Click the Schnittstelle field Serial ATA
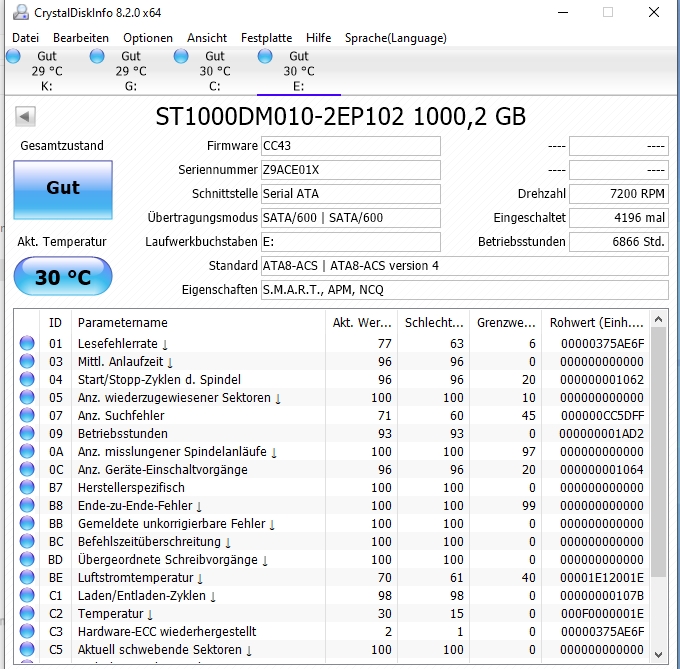The image size is (680, 669). [350, 194]
